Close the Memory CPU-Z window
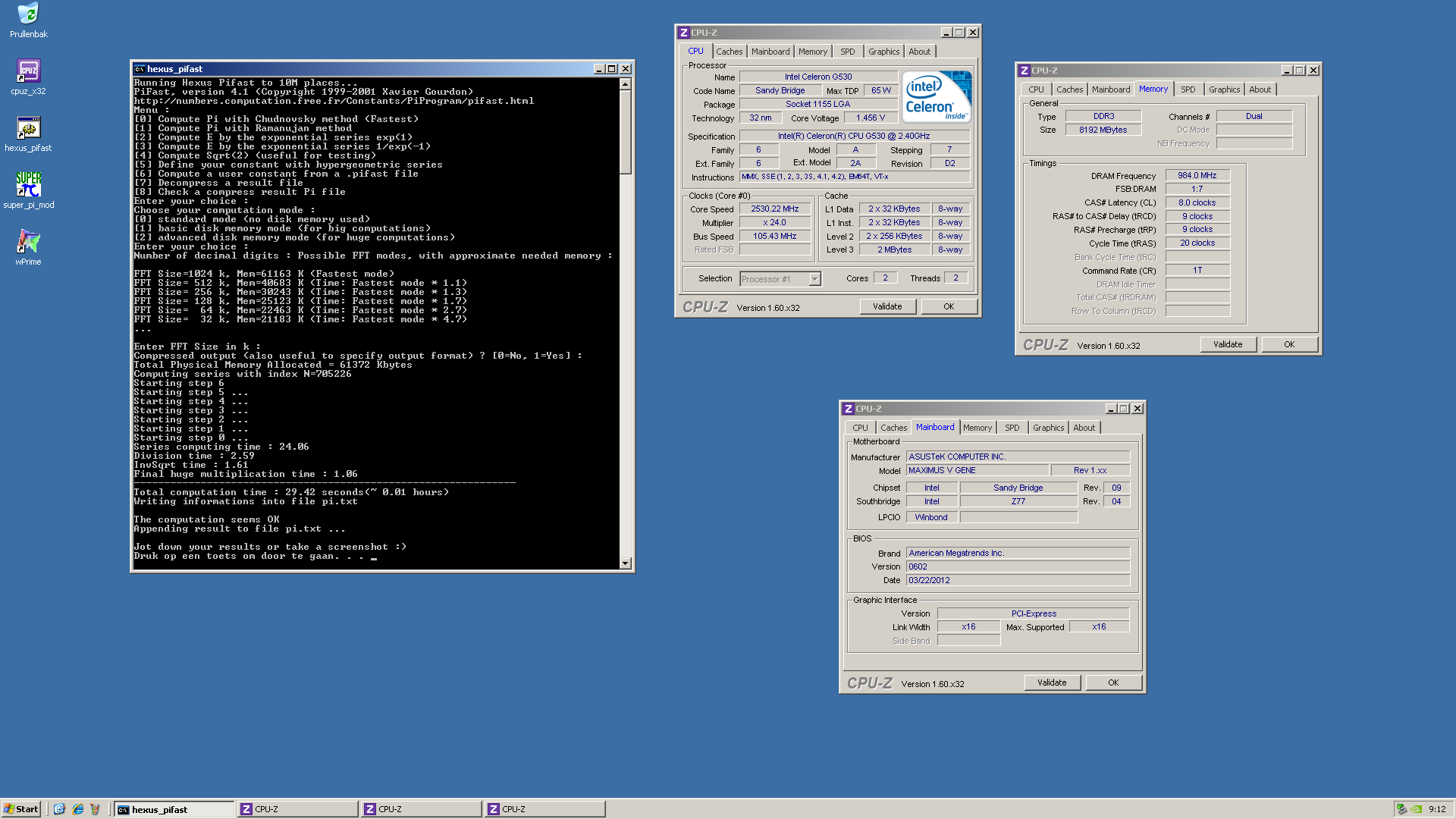1456x819 pixels. pos(1313,71)
